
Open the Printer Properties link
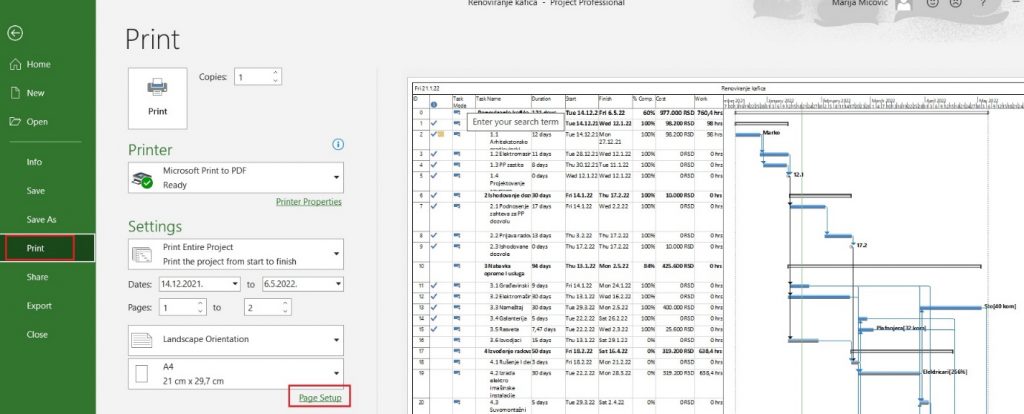[x=308, y=201]
